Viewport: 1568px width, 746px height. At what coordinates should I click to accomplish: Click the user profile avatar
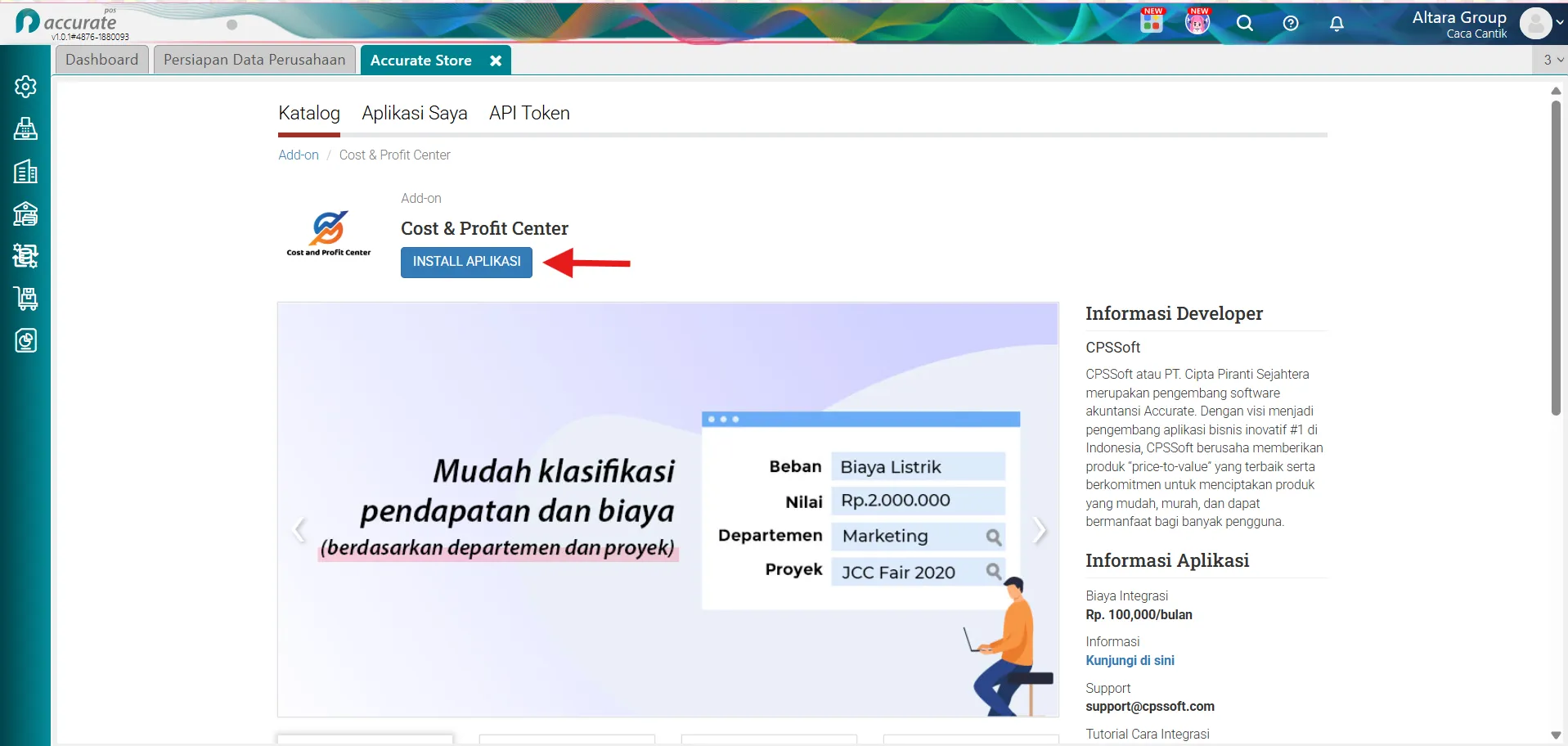point(1535,24)
